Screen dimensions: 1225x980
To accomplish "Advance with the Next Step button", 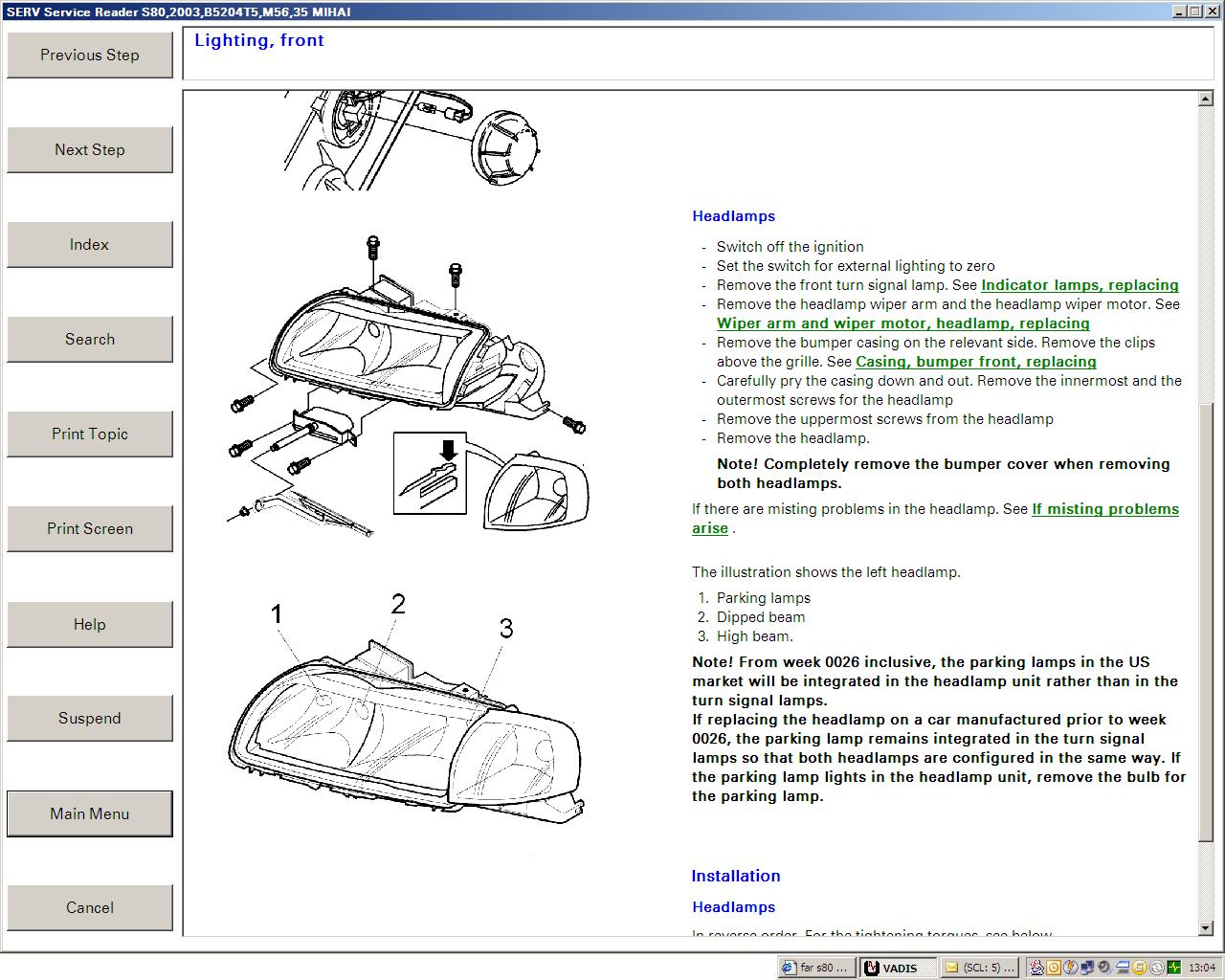I will click(x=90, y=150).
